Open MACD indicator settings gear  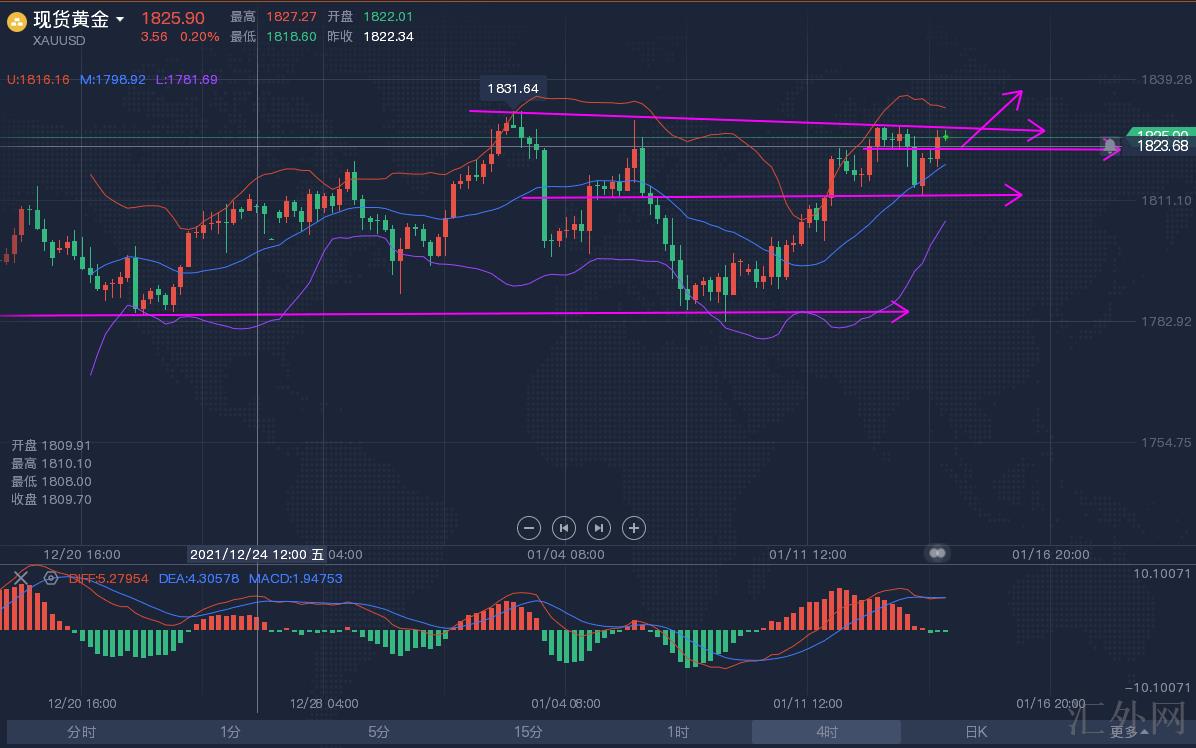50,578
